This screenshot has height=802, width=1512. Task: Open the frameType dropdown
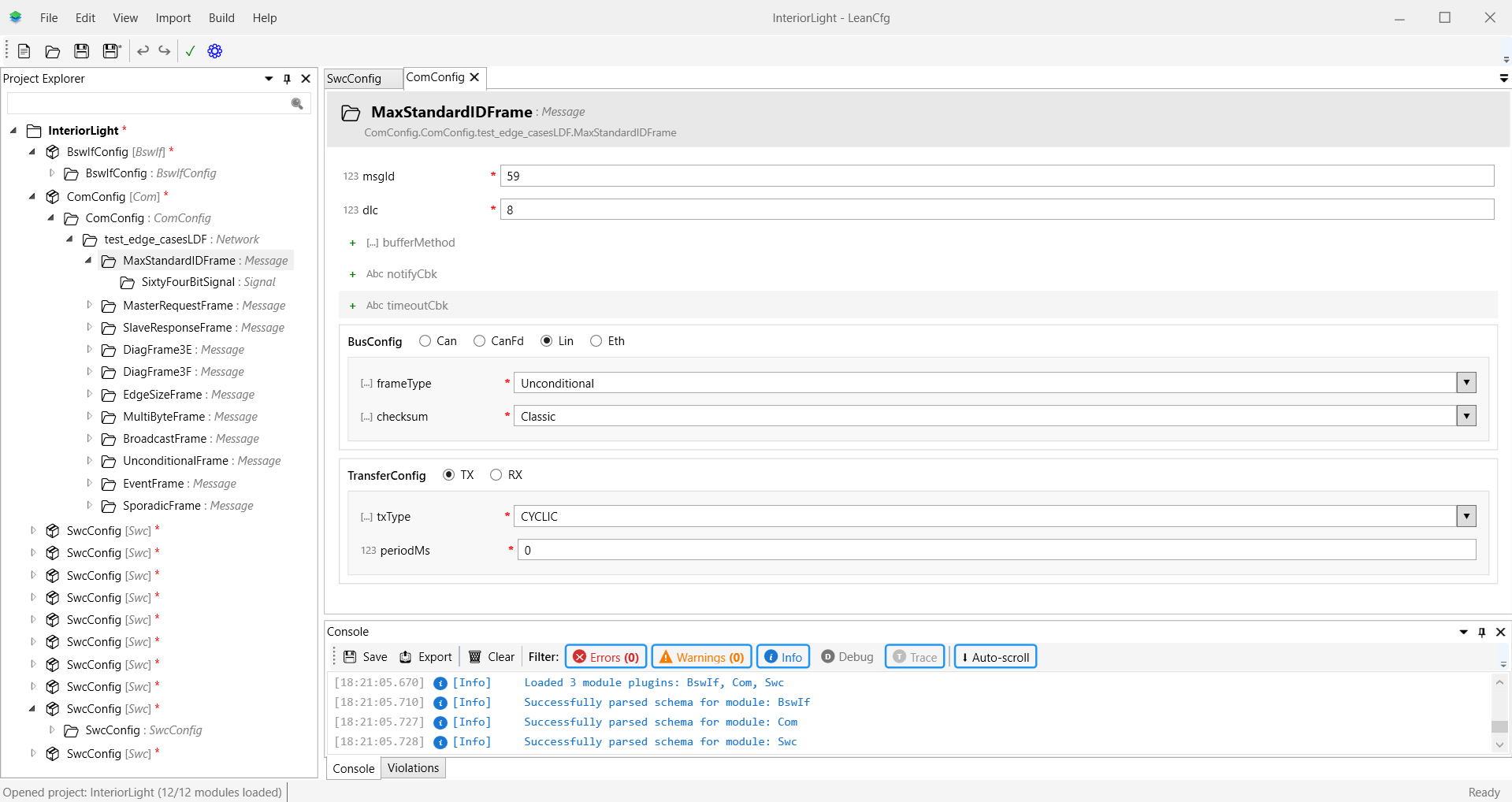click(x=1466, y=383)
